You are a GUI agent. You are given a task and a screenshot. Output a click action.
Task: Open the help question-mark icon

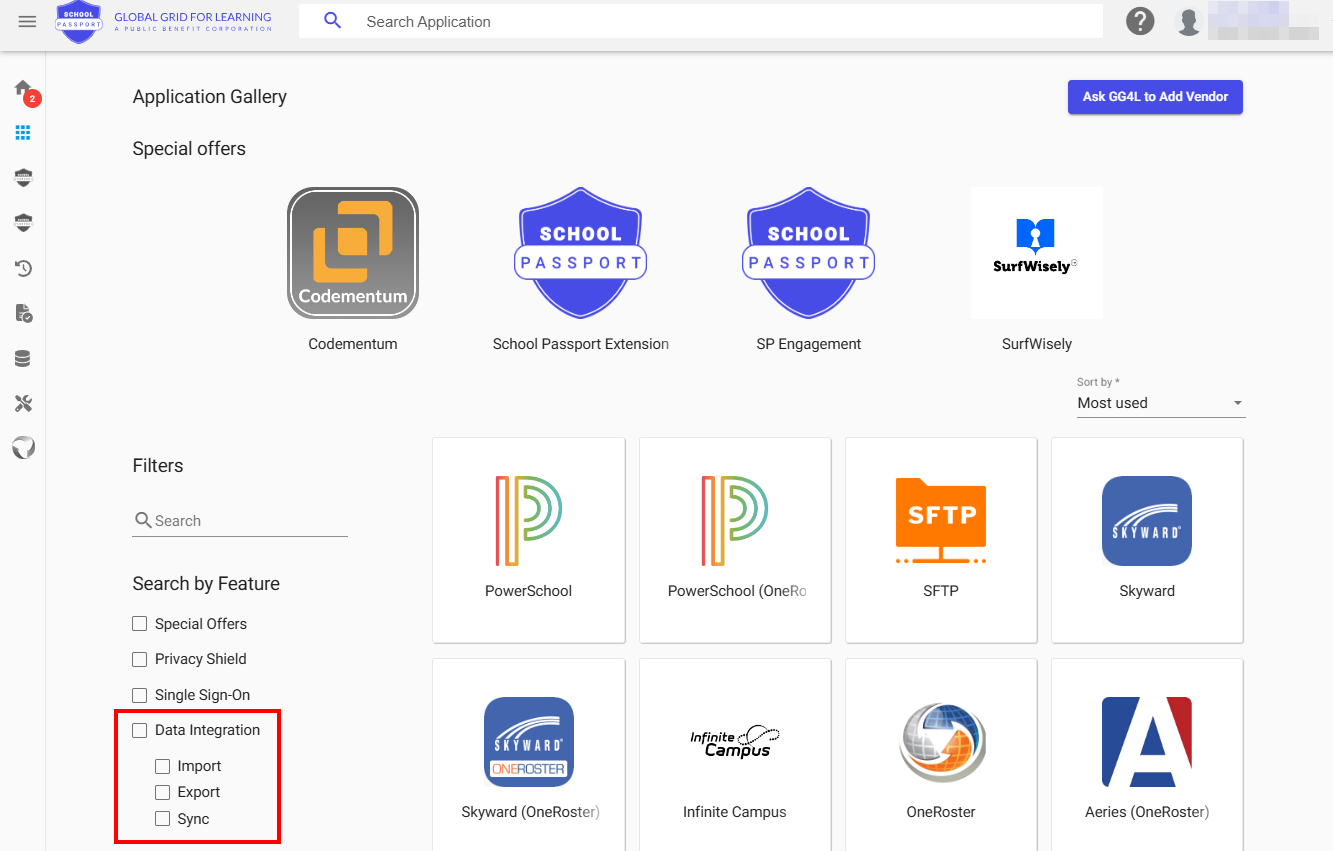tap(1140, 21)
